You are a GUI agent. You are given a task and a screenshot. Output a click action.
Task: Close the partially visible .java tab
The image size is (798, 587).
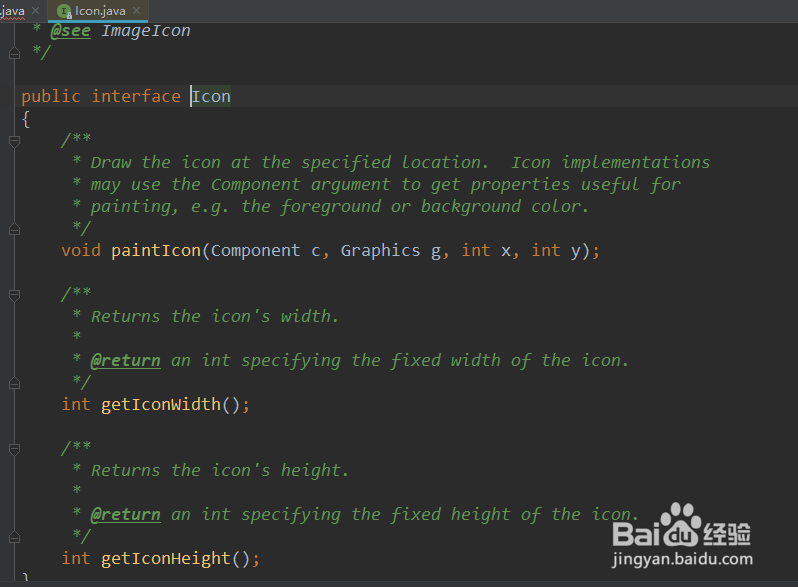[x=36, y=11]
